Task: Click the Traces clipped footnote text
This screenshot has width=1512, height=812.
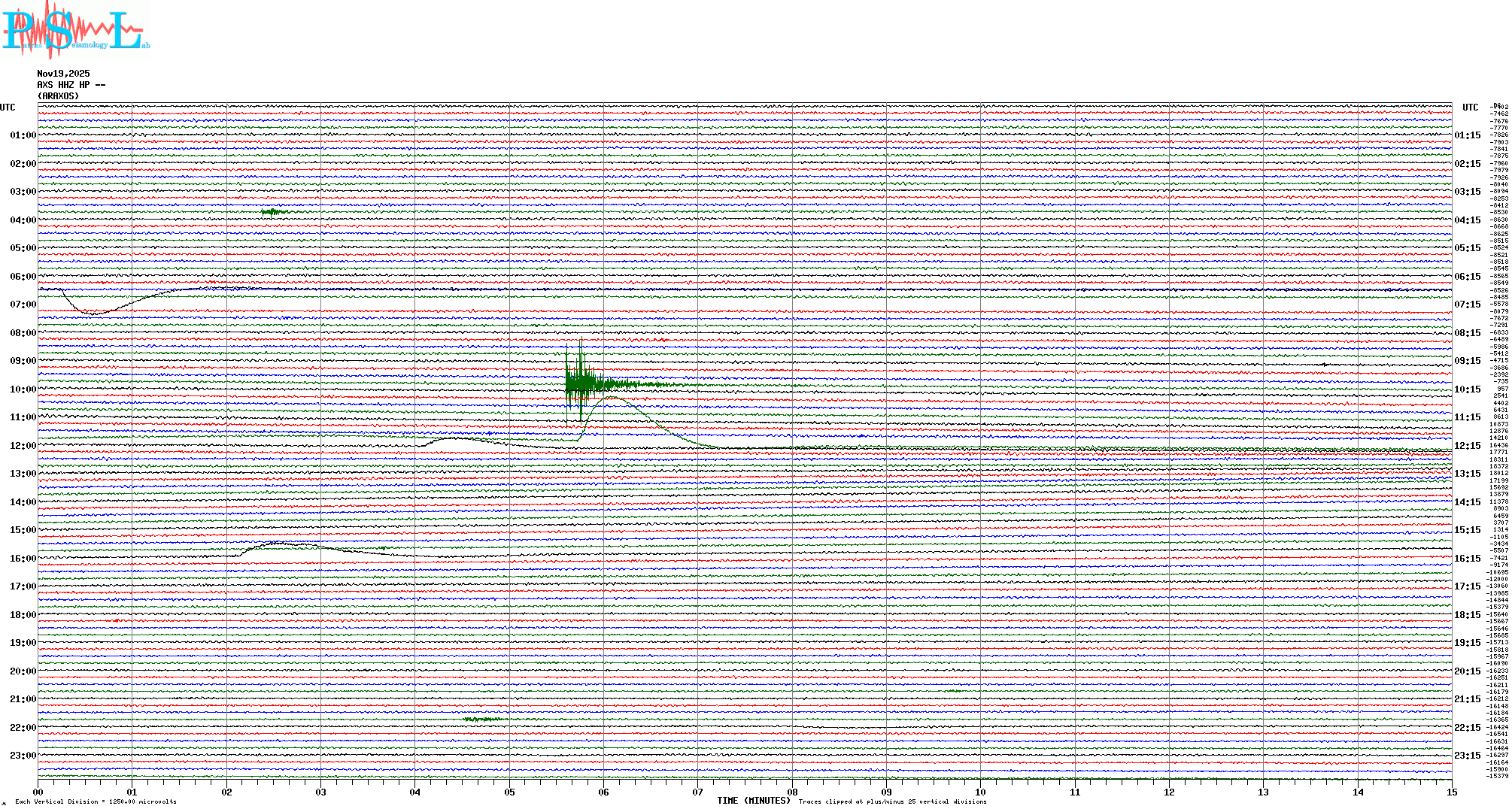Action: [x=892, y=801]
